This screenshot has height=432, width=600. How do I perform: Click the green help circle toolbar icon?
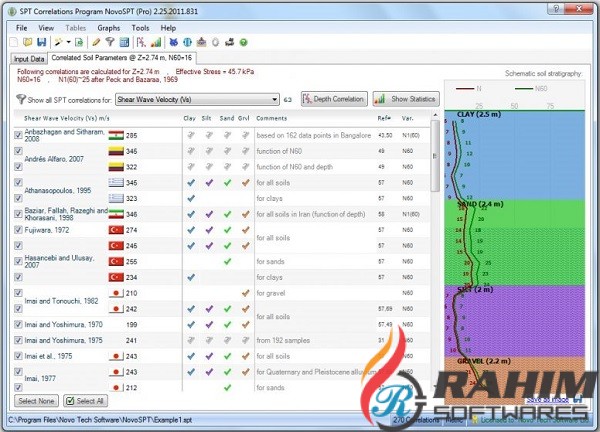(x=243, y=42)
